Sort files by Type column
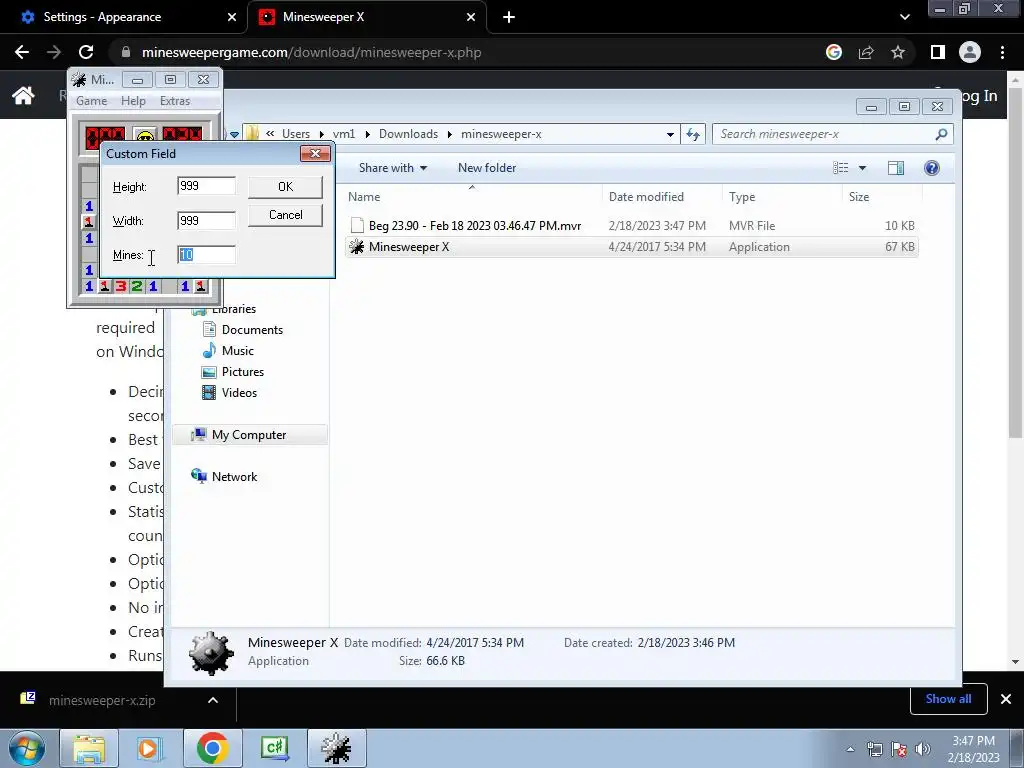Viewport: 1024px width, 768px height. click(782, 197)
